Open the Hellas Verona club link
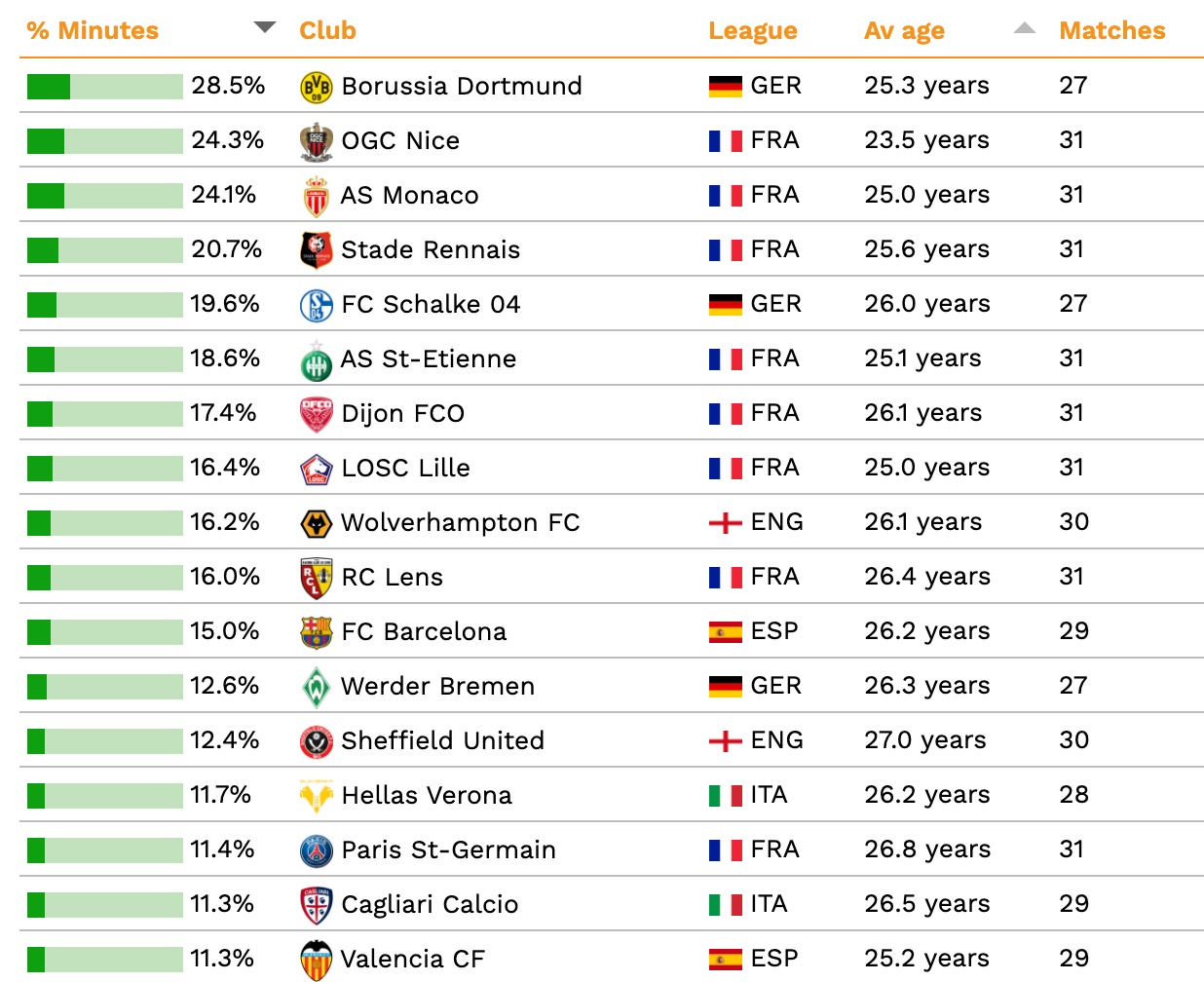Screen dimensions: 1204x982 coord(426,796)
